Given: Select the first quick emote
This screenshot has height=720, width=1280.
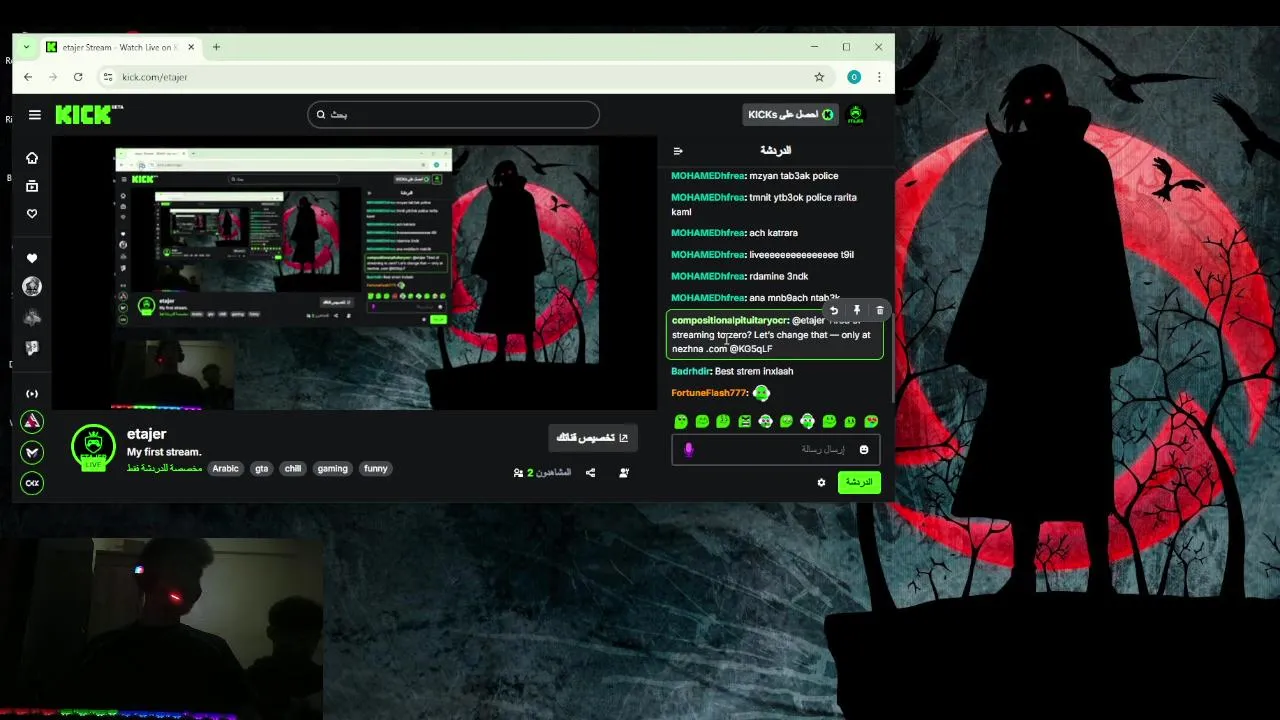Looking at the screenshot, I should coord(681,422).
